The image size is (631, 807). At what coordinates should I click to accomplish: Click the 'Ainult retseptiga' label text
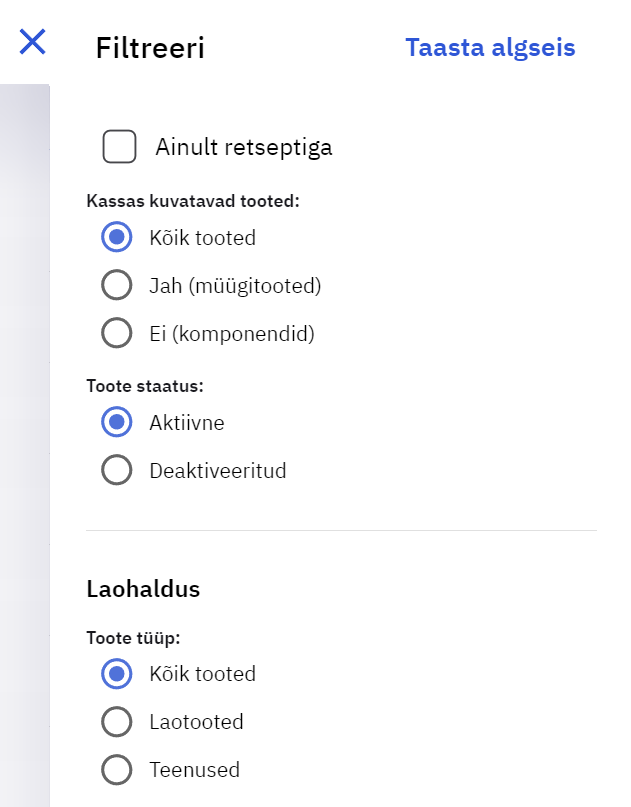pyautogui.click(x=243, y=147)
